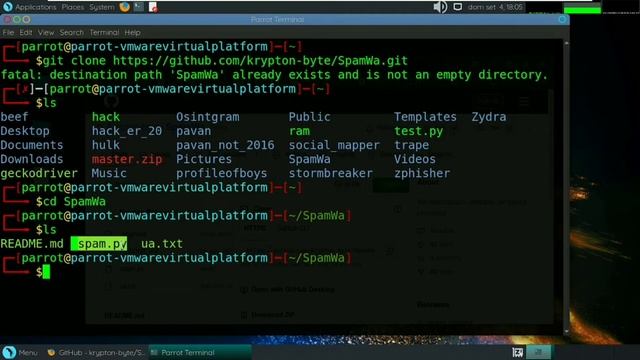640x360 pixels.
Task: Click the green CPU monitor graph in panel
Action: (x=582, y=7)
